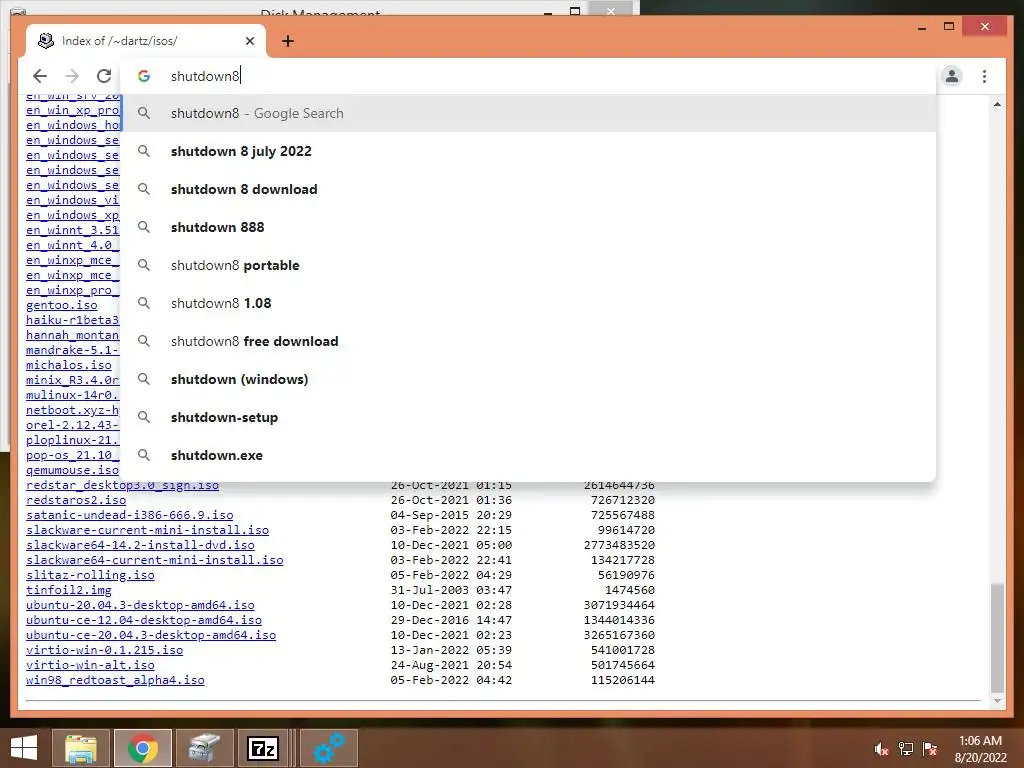Choose 'shutdown8 - Google Search' suggestion
This screenshot has width=1024, height=768.
coord(528,113)
